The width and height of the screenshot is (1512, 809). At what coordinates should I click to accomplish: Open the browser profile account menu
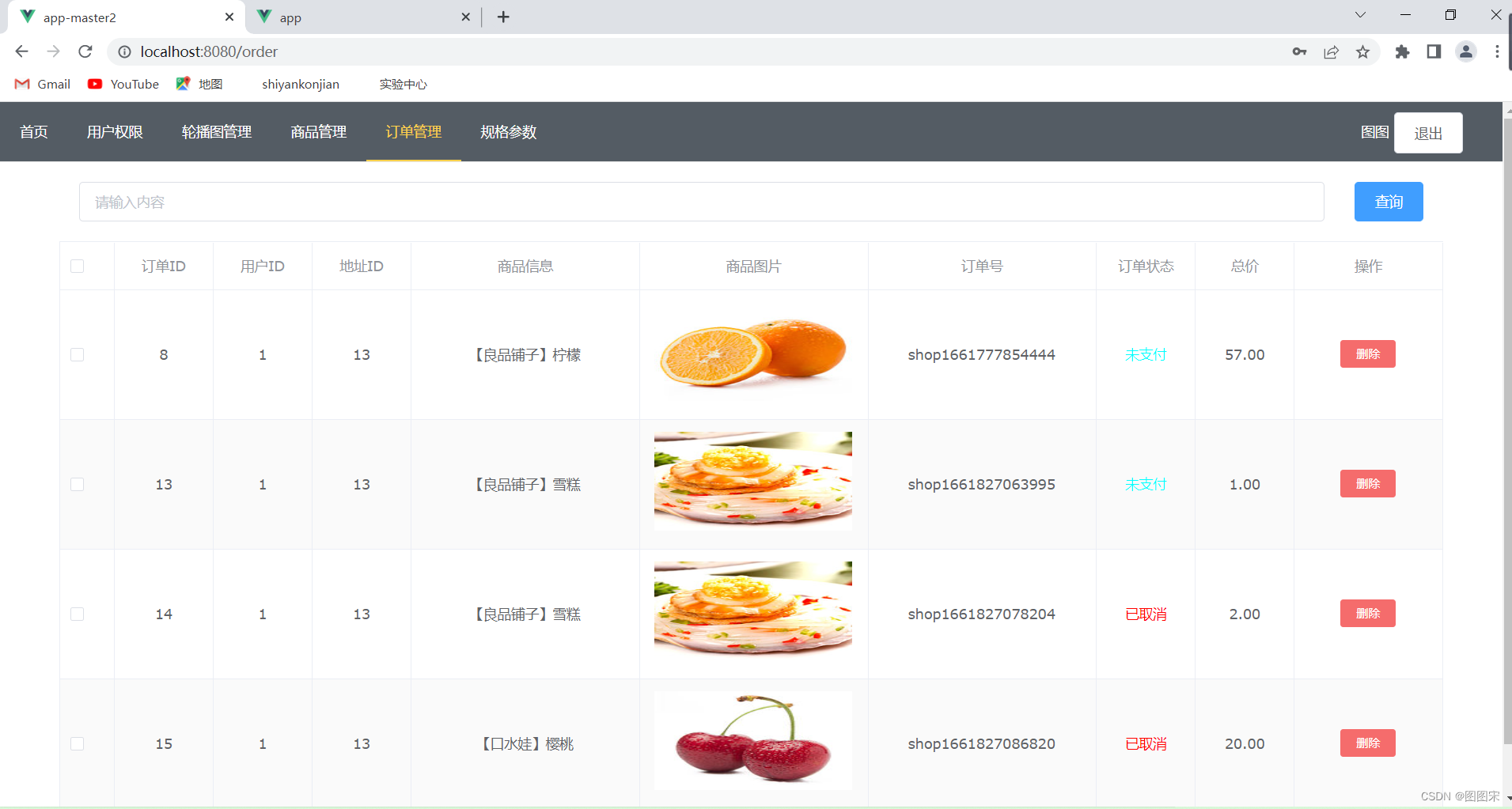tap(1465, 51)
